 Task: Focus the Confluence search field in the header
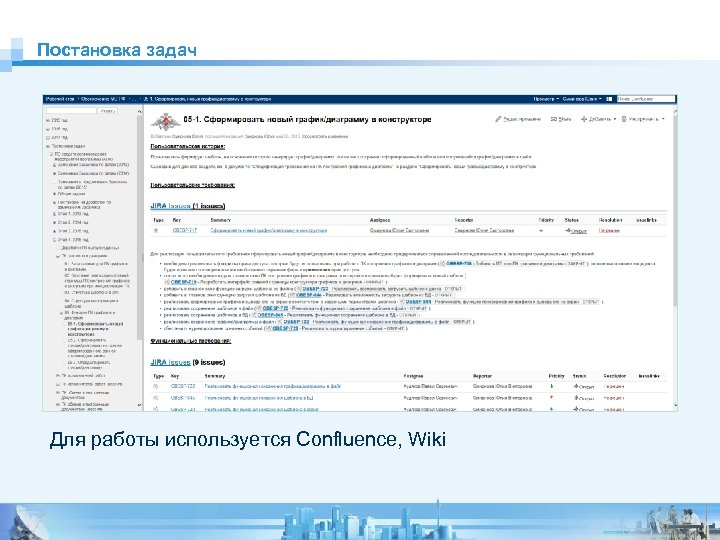646,99
